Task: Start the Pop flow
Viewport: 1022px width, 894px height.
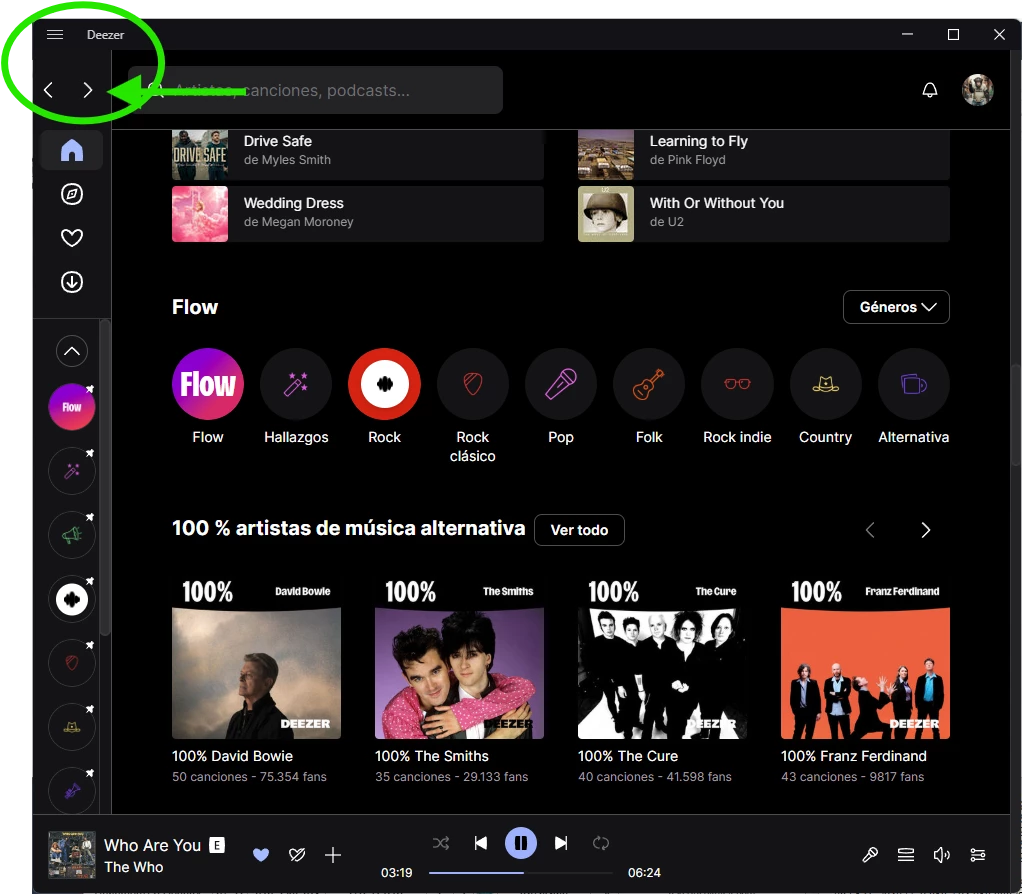Action: 561,384
